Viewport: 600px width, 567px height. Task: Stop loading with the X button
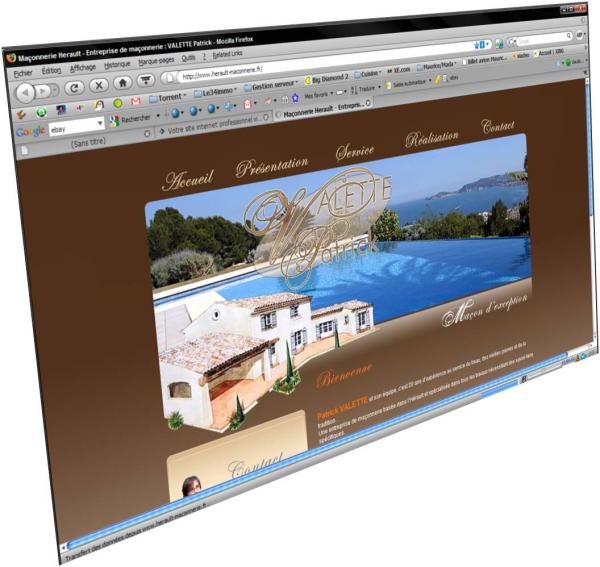coord(99,85)
